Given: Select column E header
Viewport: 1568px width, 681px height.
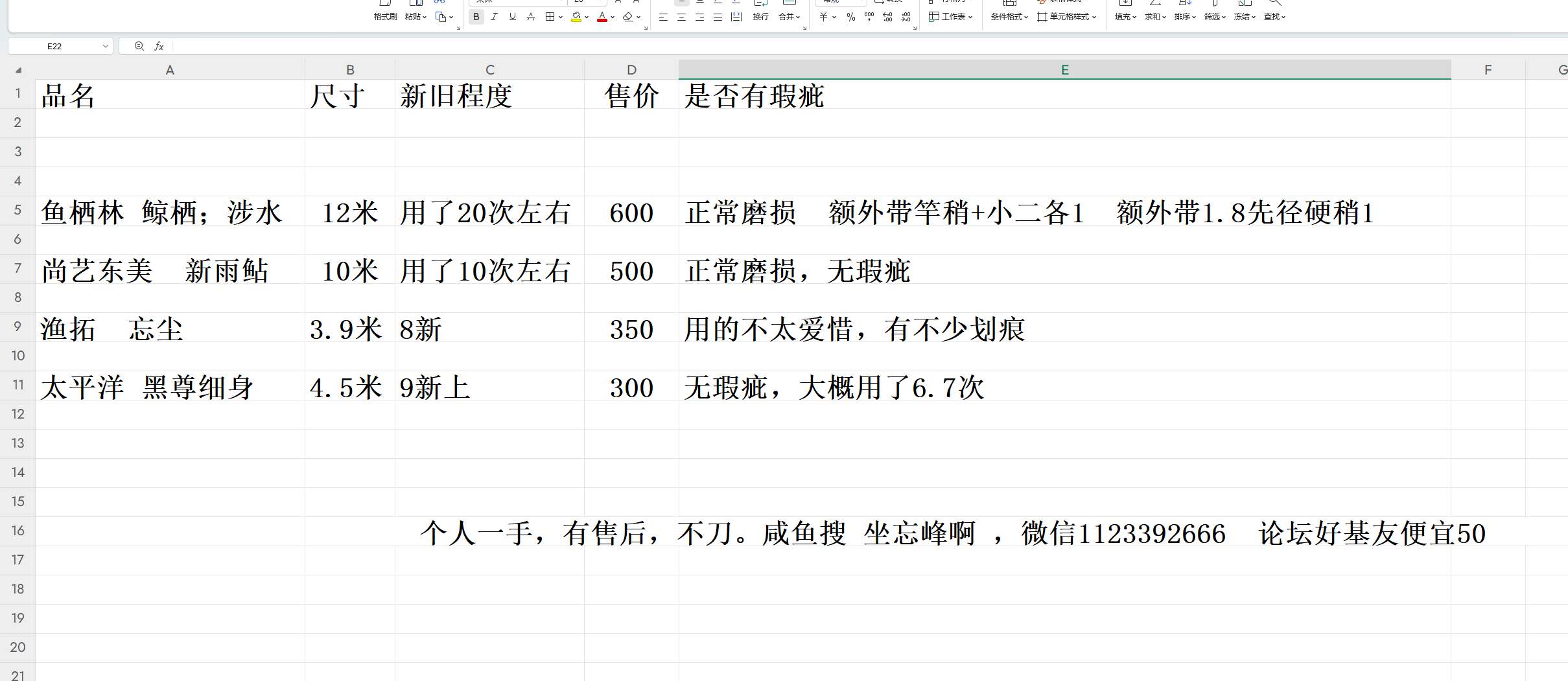Looking at the screenshot, I should (x=1065, y=70).
